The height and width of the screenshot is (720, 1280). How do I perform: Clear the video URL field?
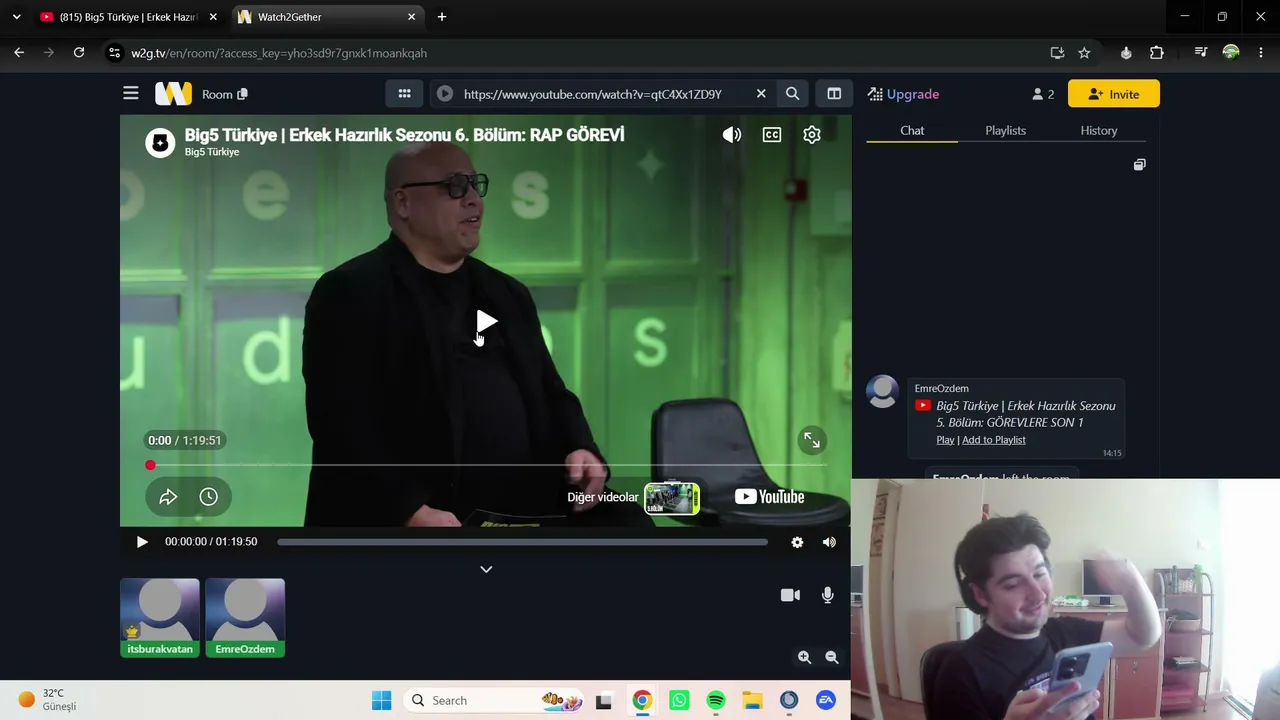pos(761,94)
